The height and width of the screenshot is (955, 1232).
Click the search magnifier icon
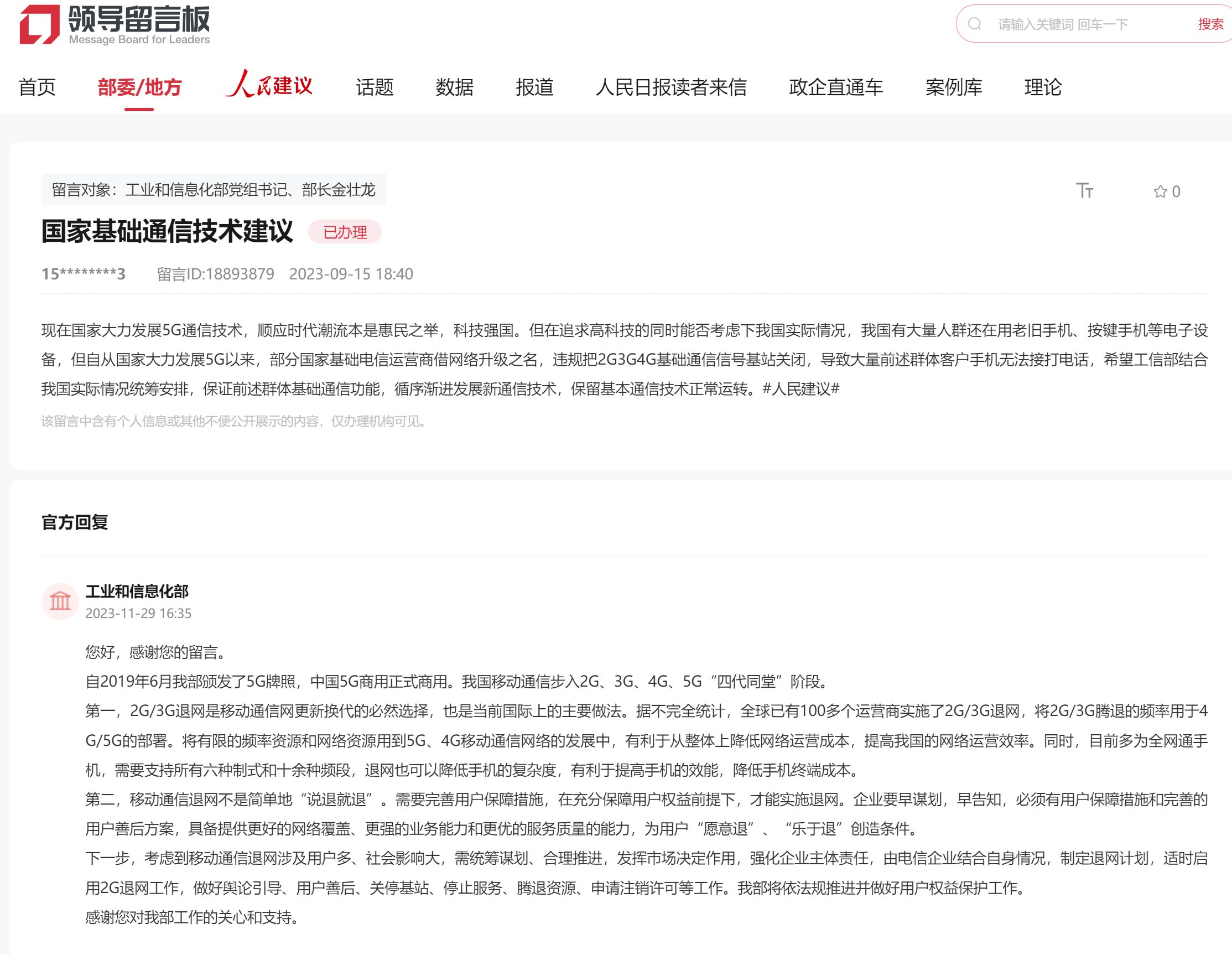pos(975,24)
